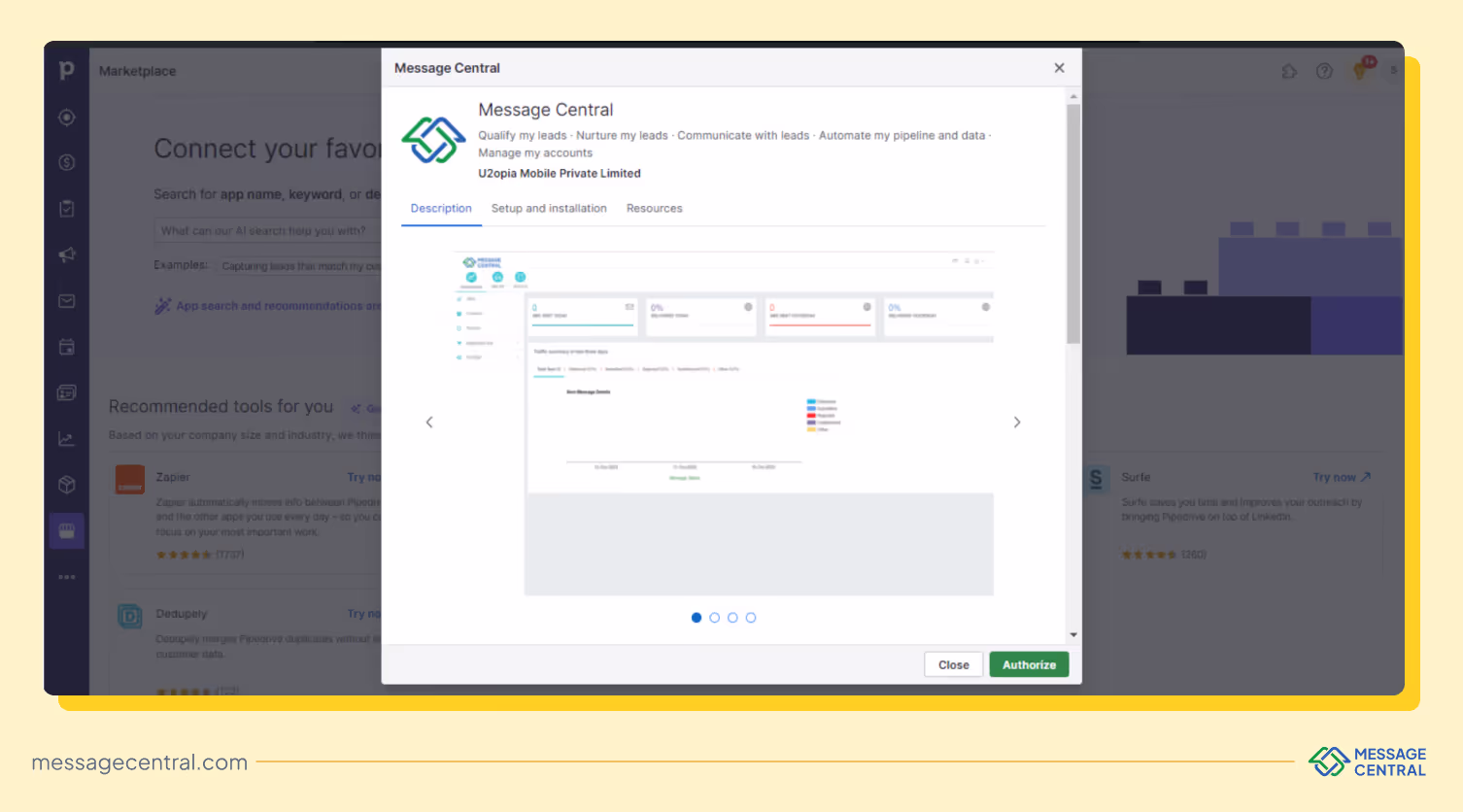
Task: Click the scrollbar down arrow in dialog
Action: 1073,634
